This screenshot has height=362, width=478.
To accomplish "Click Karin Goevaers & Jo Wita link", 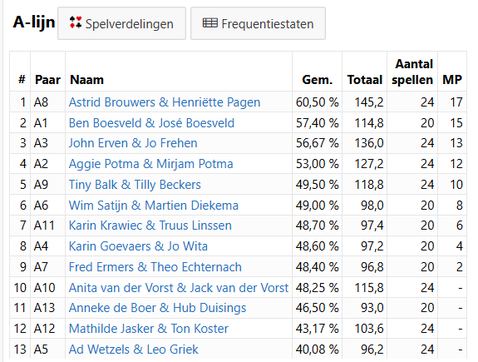I will (138, 246).
